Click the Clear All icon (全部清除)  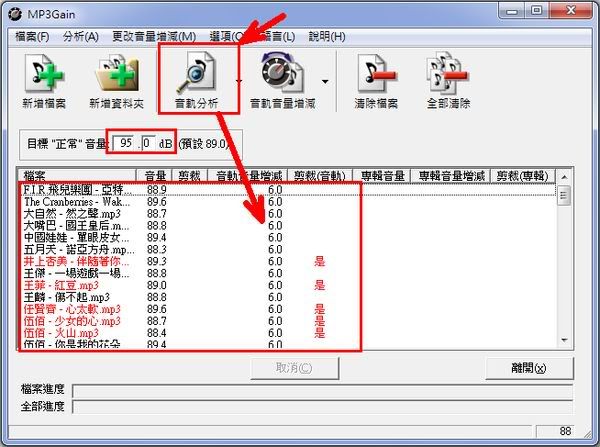click(448, 82)
